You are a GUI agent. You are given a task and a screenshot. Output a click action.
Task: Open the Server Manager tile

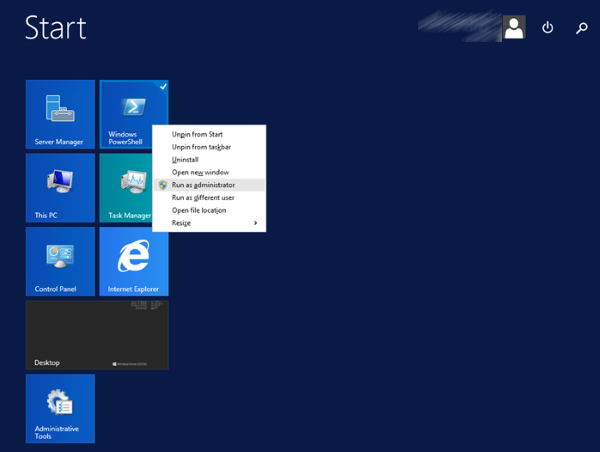click(x=60, y=114)
